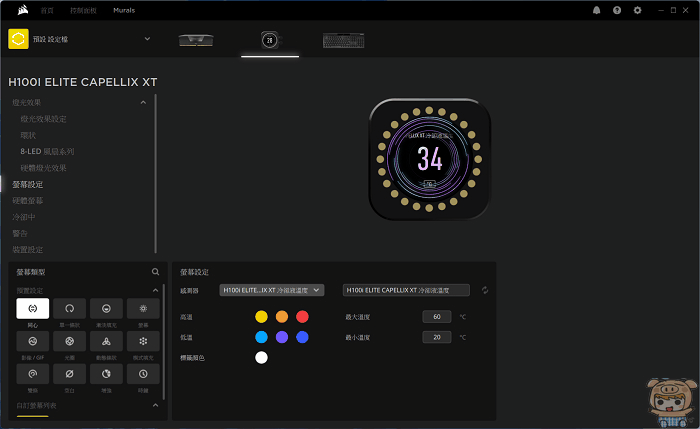Pick the white label color swatch
This screenshot has height=429, width=700.
(x=261, y=358)
